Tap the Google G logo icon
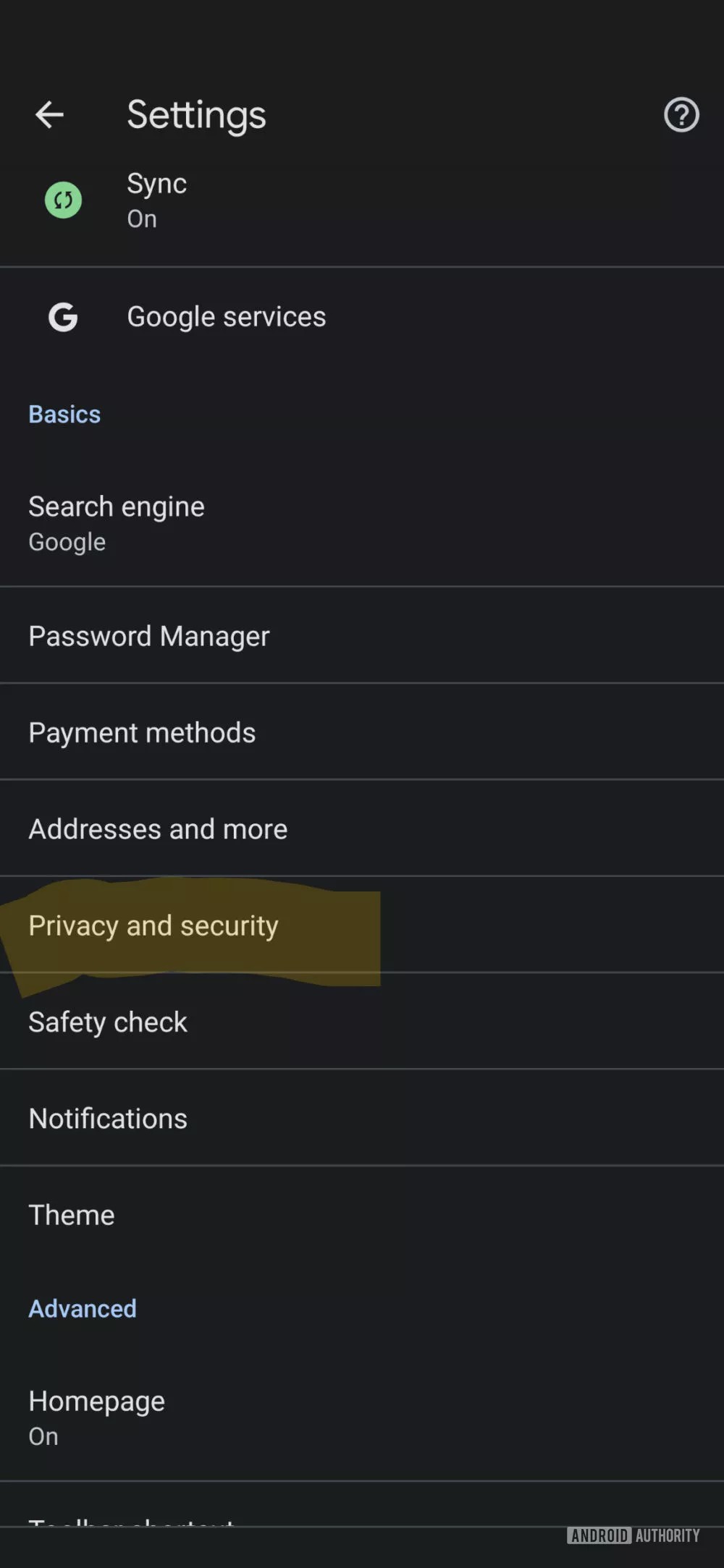The height and width of the screenshot is (1568, 724). pyautogui.click(x=63, y=317)
